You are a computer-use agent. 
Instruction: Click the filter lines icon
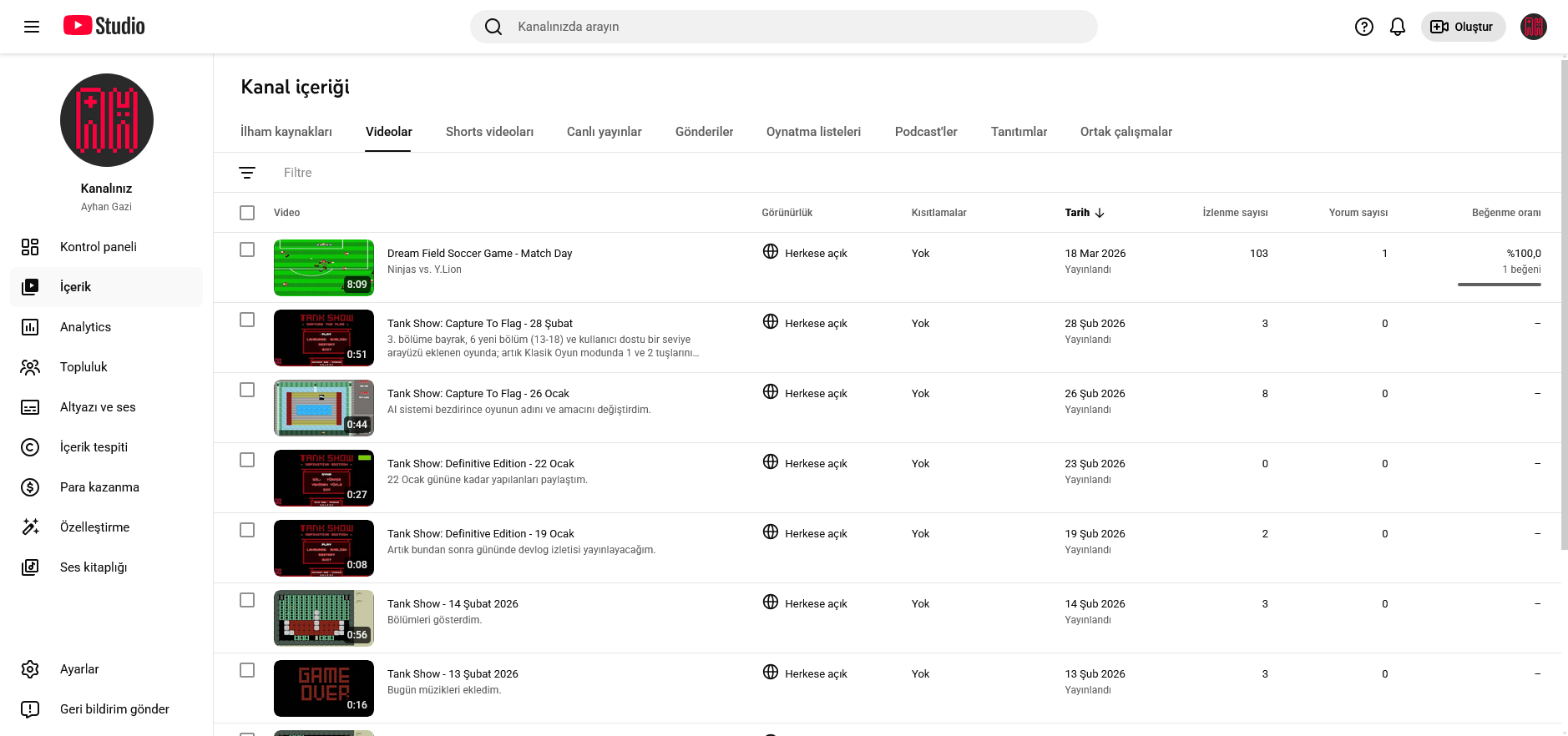click(x=247, y=173)
